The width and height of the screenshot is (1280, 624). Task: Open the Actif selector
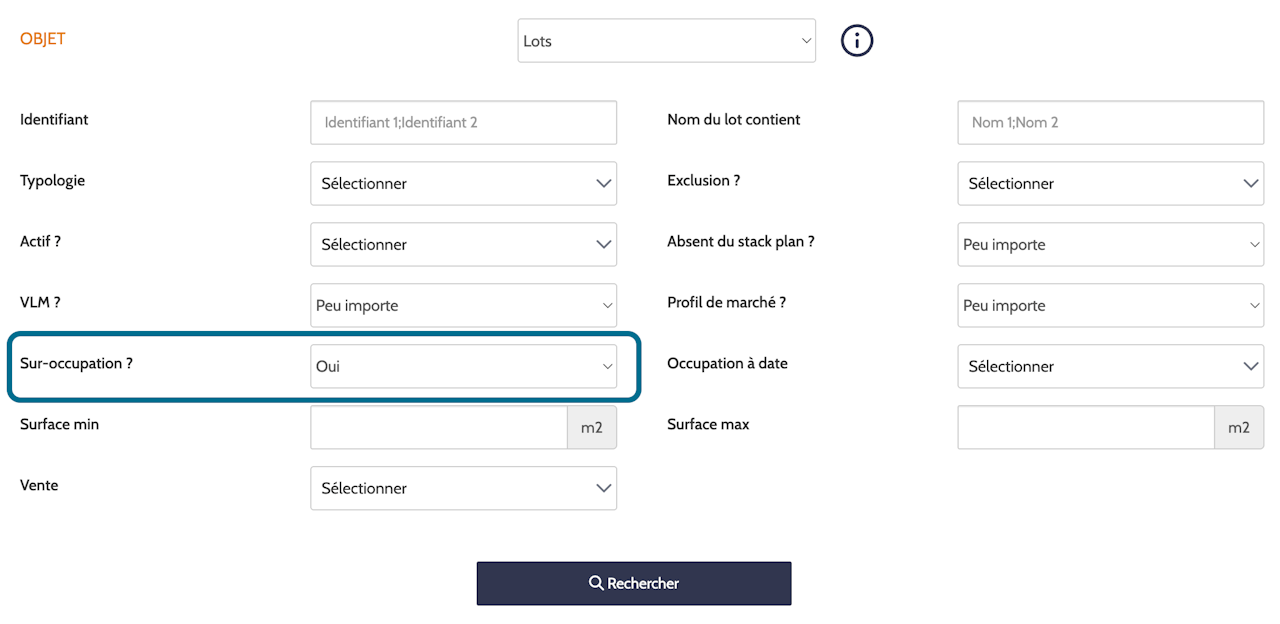point(463,244)
